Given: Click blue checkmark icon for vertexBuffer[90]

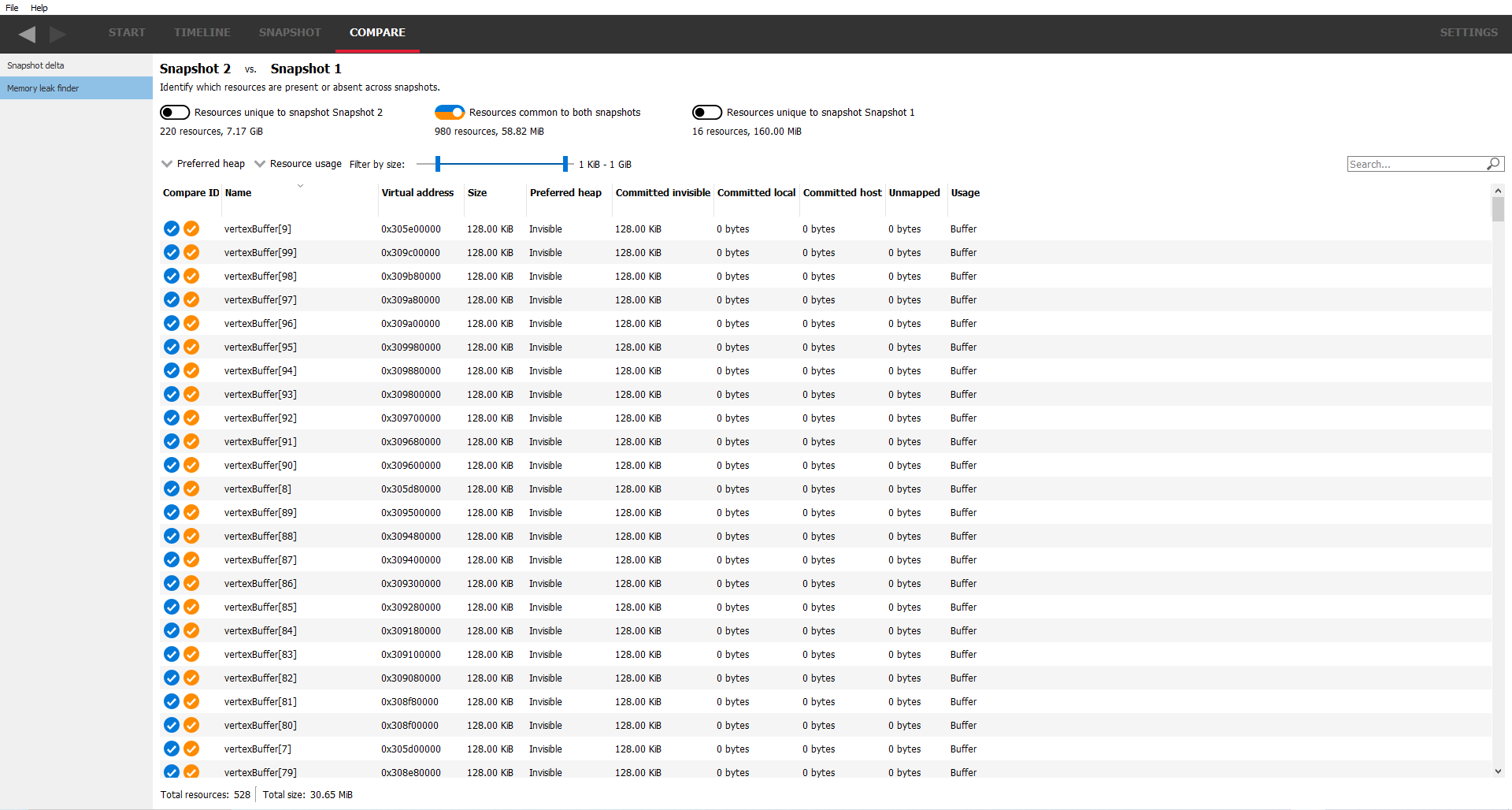Looking at the screenshot, I should pyautogui.click(x=172, y=465).
